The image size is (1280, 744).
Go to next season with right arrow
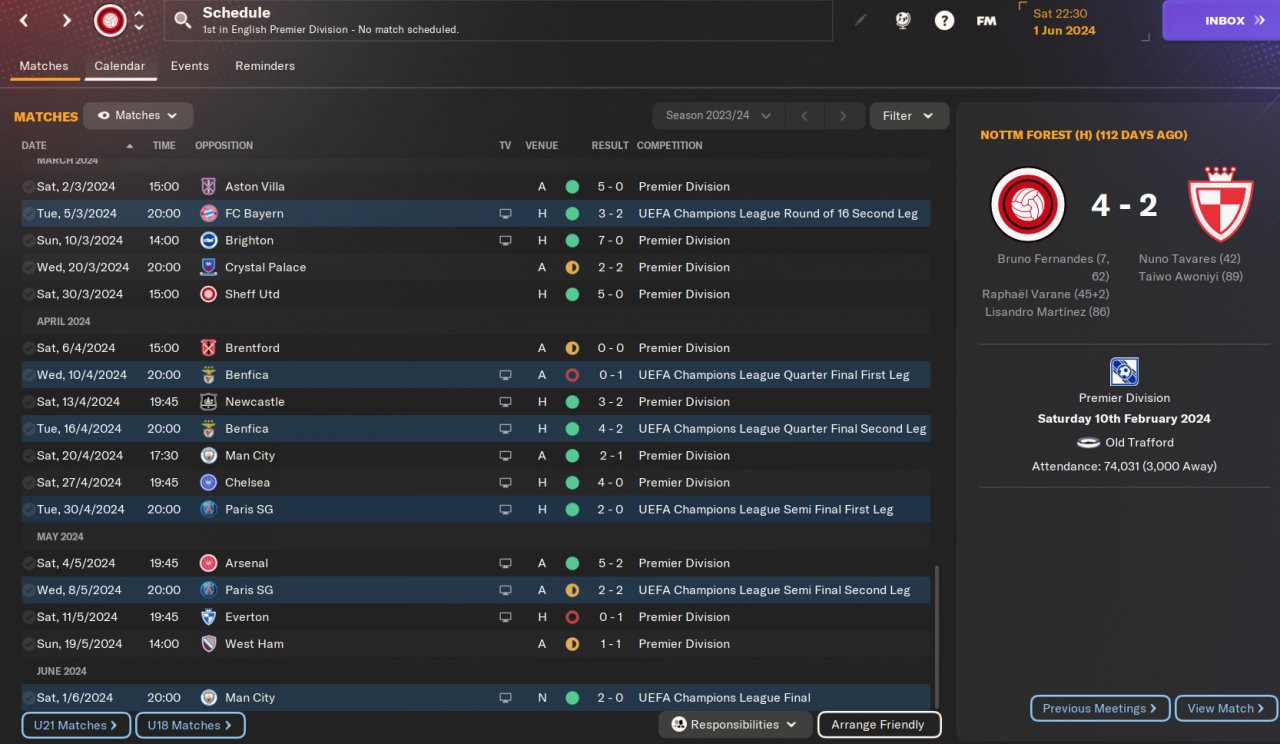[x=843, y=116]
